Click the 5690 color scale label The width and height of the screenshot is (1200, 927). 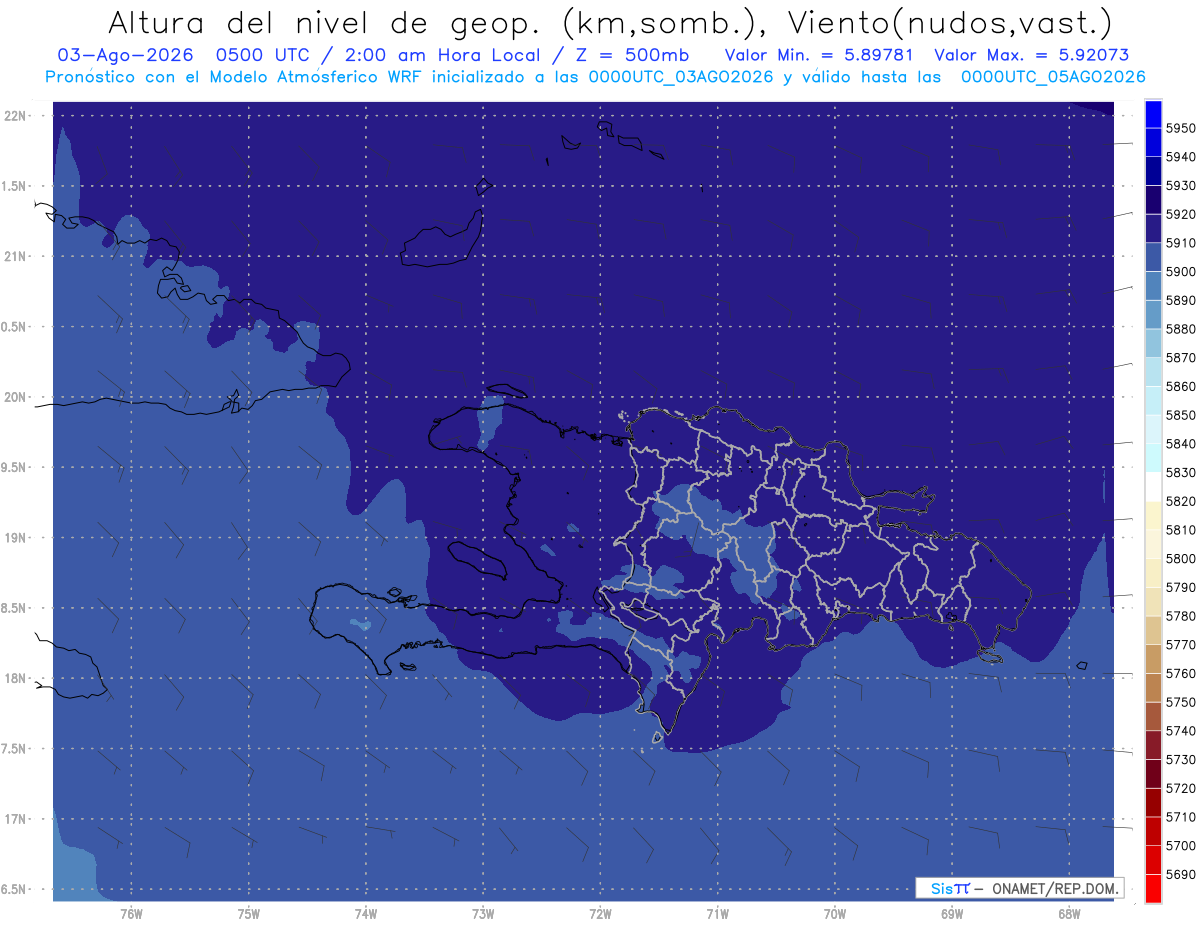click(1180, 875)
